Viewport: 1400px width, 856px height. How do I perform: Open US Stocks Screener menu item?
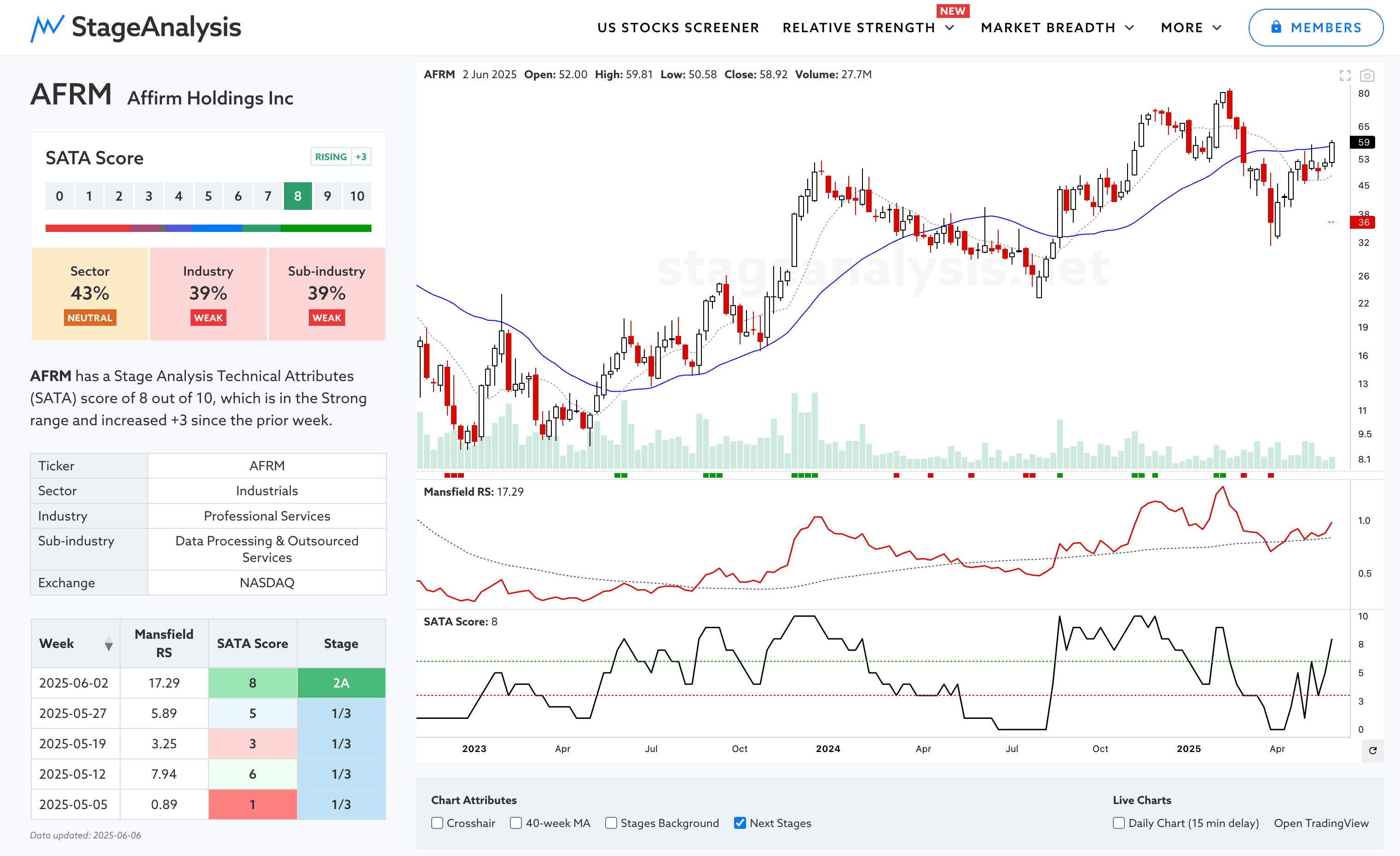coord(678,28)
